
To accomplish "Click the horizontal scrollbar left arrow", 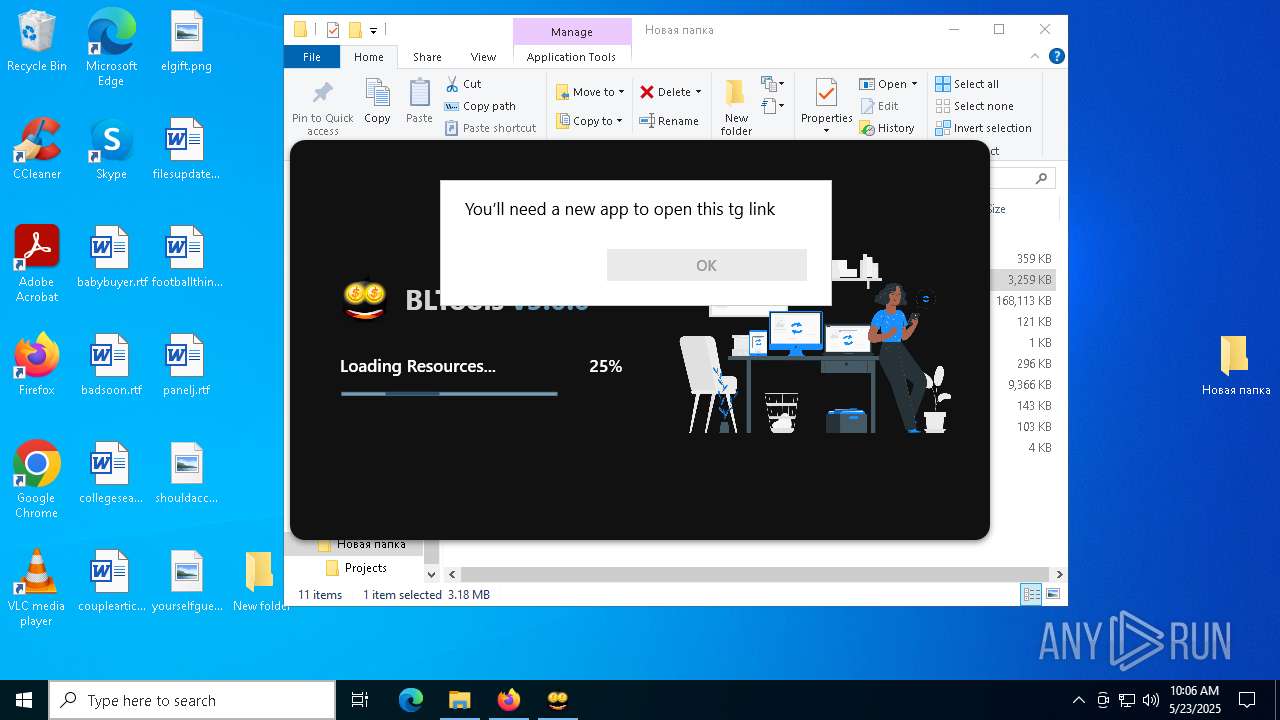I will (452, 574).
